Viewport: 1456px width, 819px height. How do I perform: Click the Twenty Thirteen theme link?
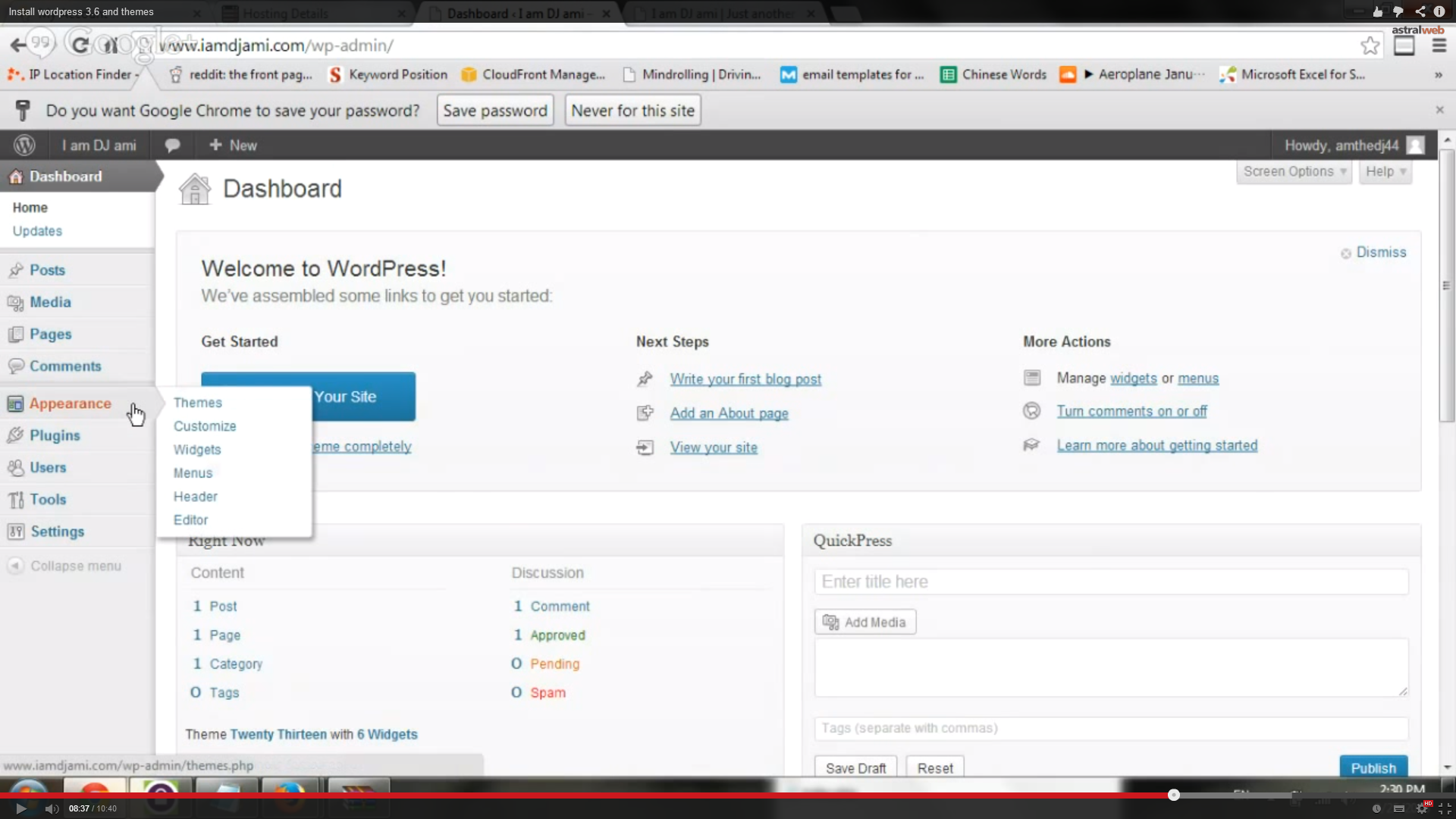tap(278, 734)
